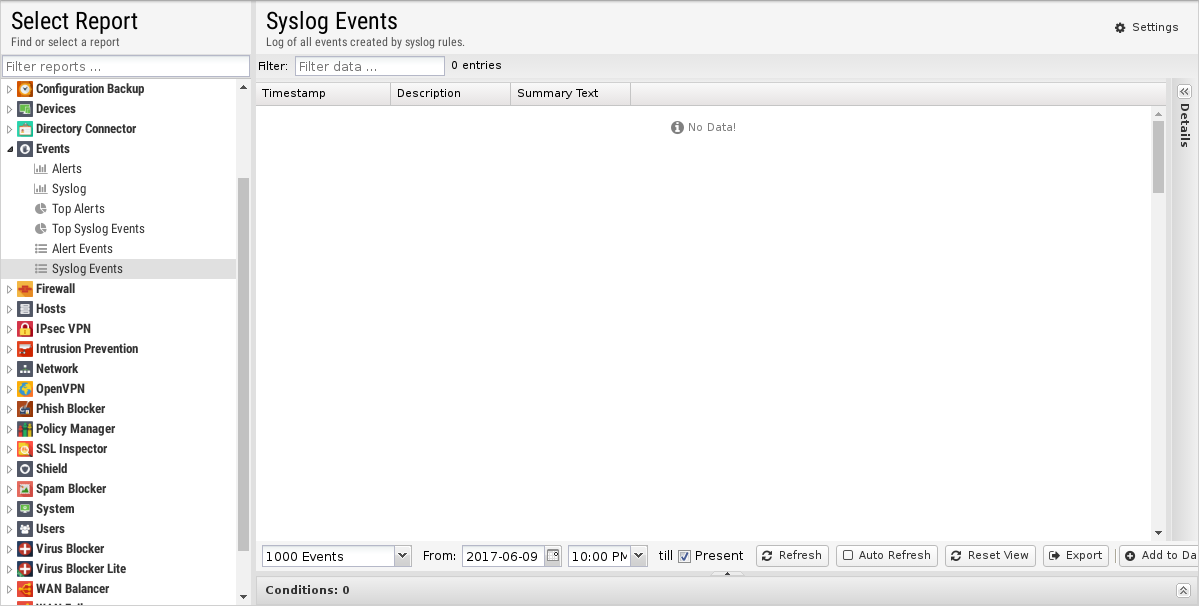
Task: Click the IPsec VPN lock icon
Action: coord(25,329)
